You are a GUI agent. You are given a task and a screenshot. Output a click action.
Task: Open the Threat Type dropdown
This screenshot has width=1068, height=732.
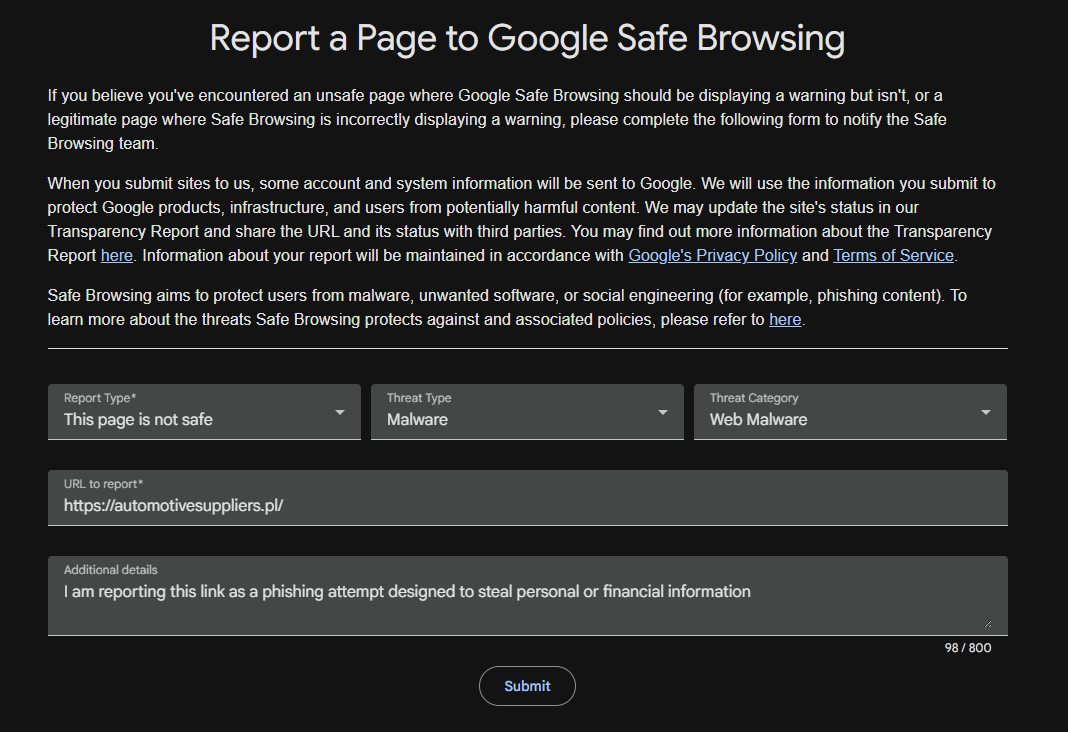(x=527, y=412)
